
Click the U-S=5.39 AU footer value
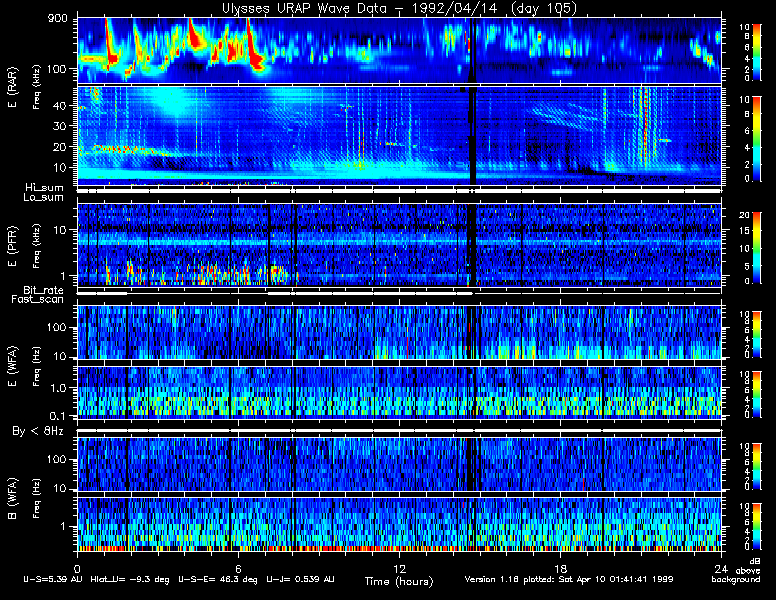point(53,579)
